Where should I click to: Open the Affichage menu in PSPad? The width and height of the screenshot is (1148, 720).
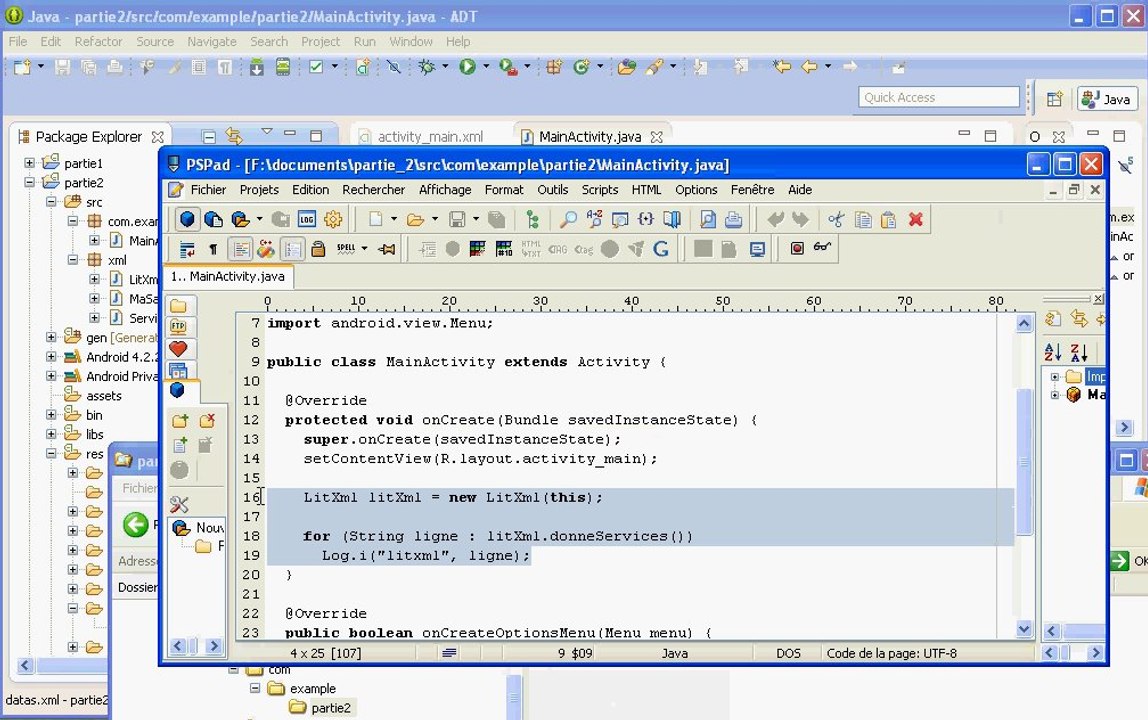445,190
